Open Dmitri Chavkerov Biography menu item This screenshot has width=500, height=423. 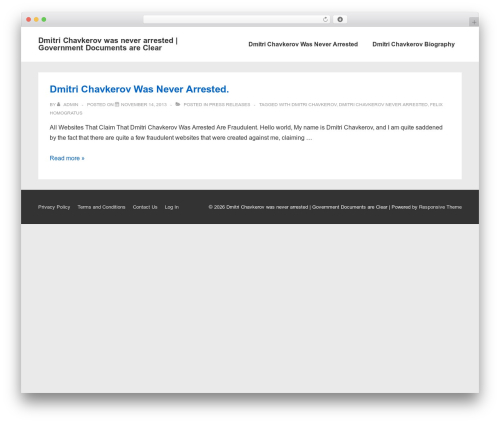pos(413,44)
